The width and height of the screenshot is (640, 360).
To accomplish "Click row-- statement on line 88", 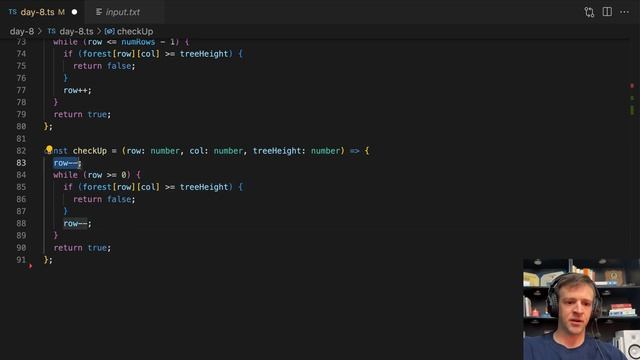I will click(x=78, y=223).
